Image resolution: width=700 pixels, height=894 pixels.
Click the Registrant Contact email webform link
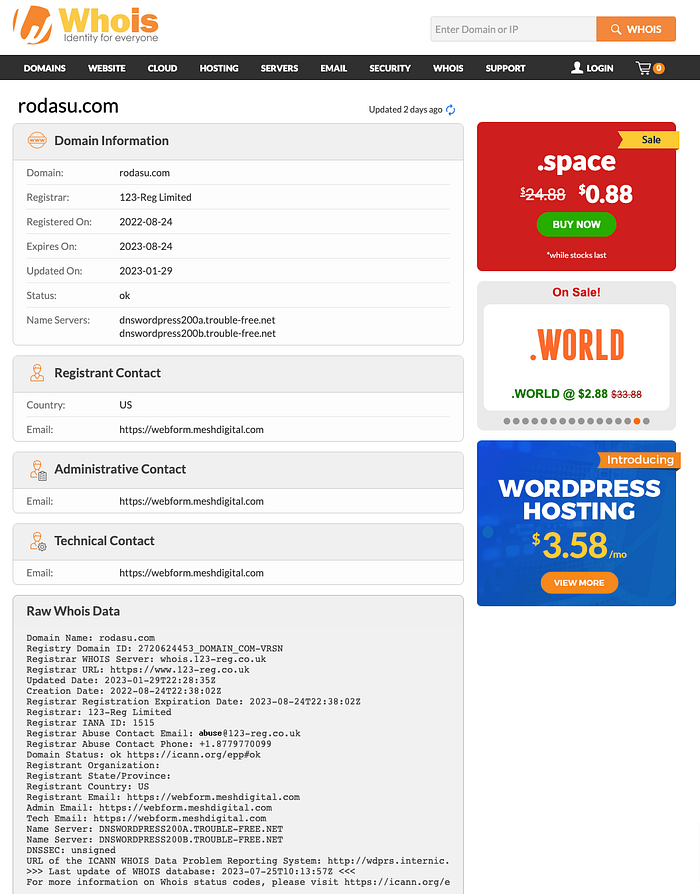click(192, 429)
